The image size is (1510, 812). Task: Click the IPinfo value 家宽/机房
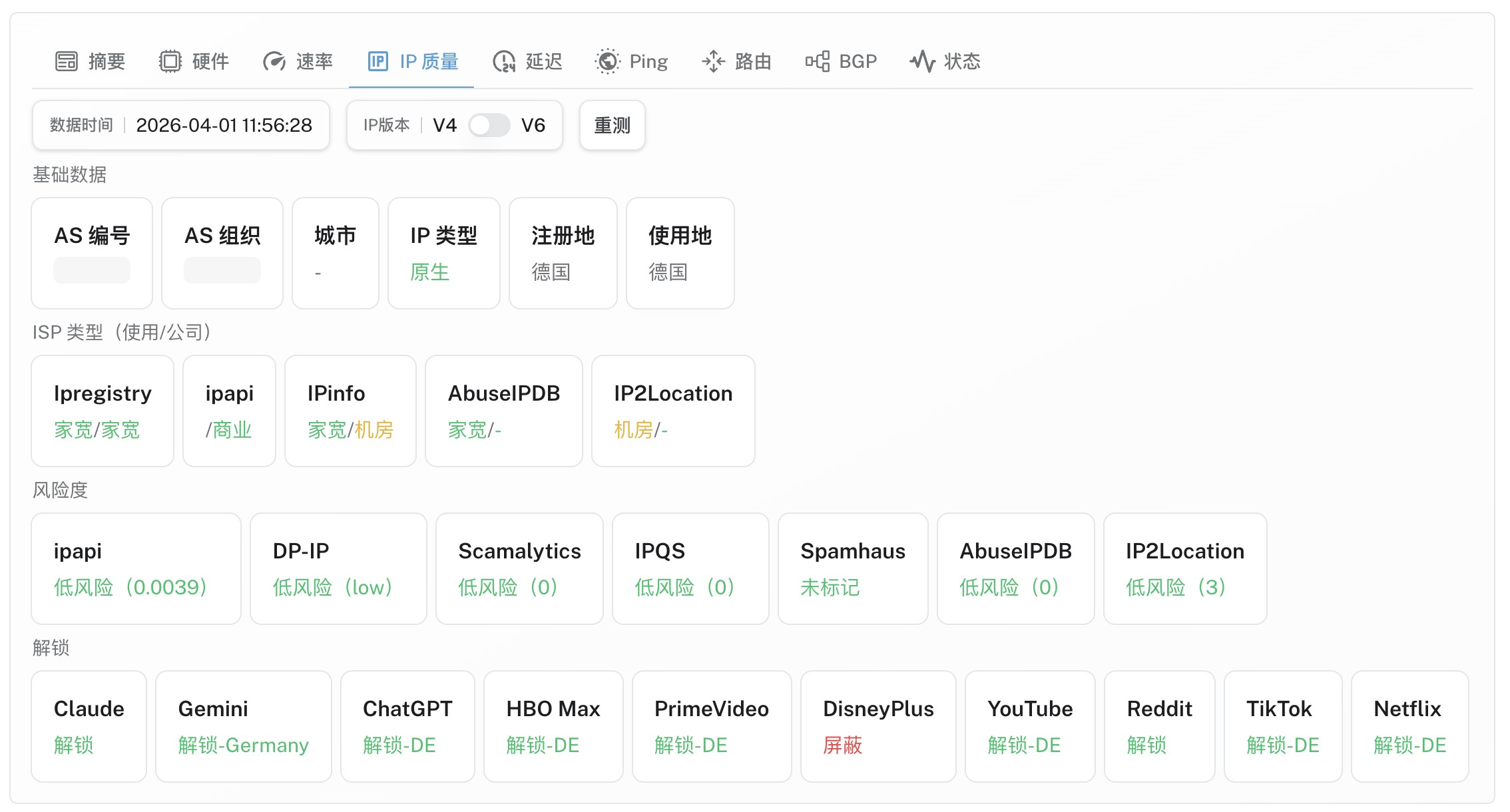(351, 429)
